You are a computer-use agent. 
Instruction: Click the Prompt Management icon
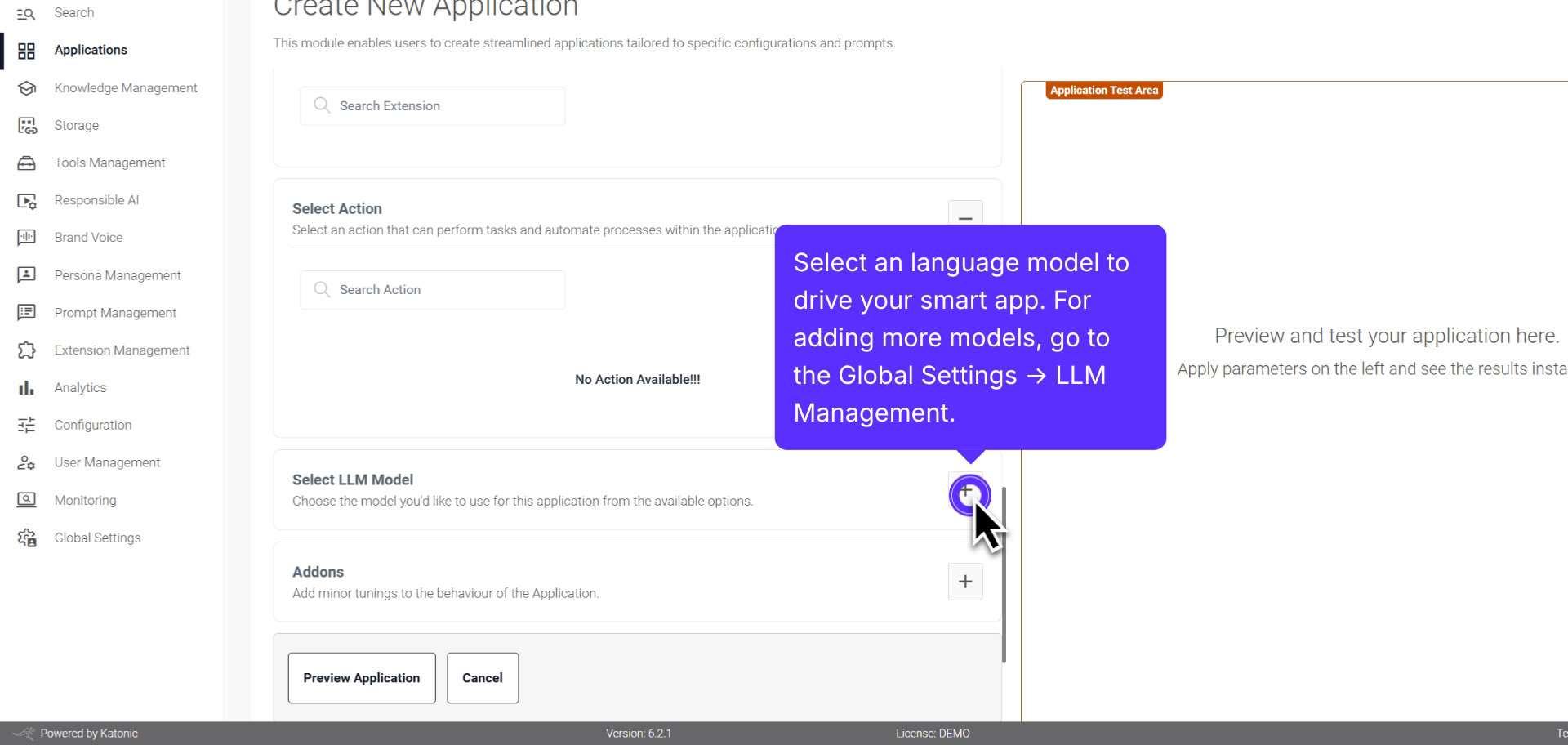27,312
